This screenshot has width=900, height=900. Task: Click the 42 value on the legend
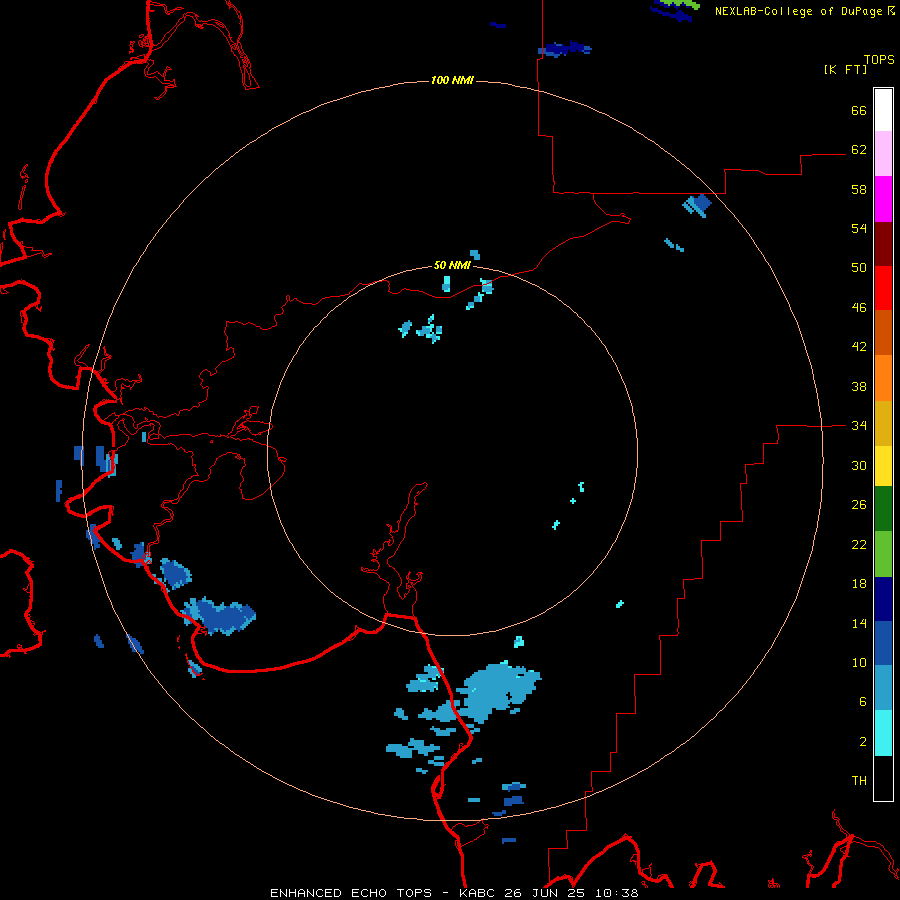coord(859,347)
